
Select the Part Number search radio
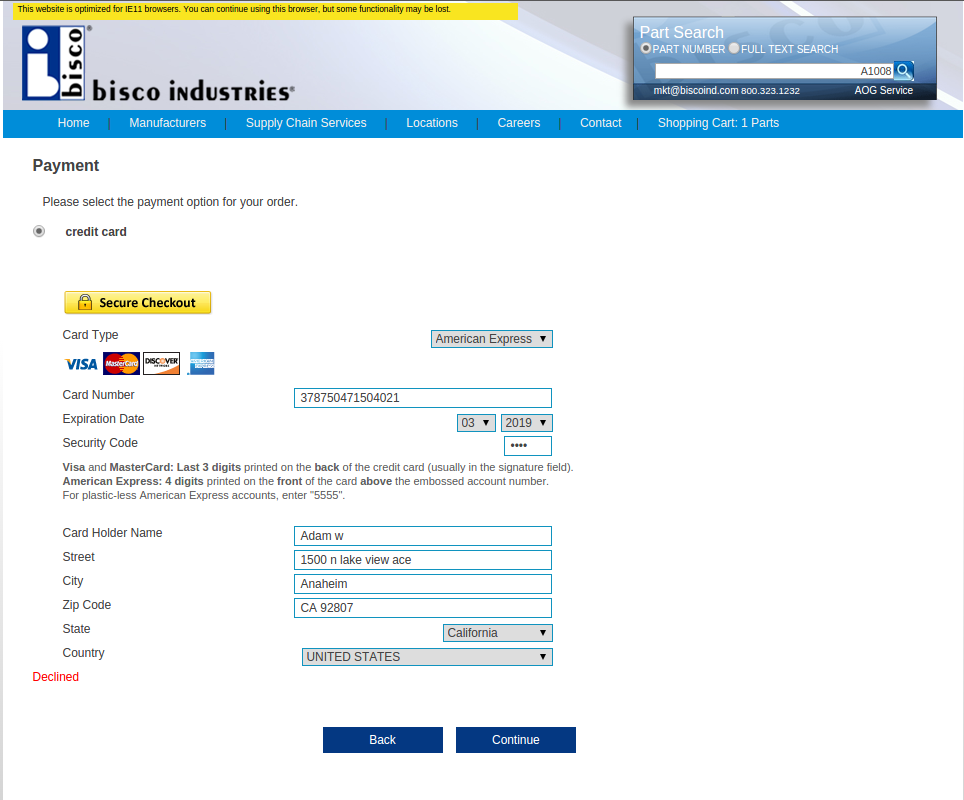pos(646,48)
